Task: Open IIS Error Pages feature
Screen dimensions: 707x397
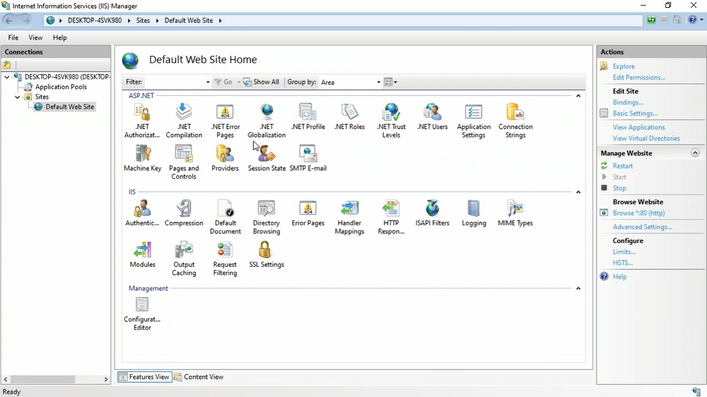Action: click(308, 213)
